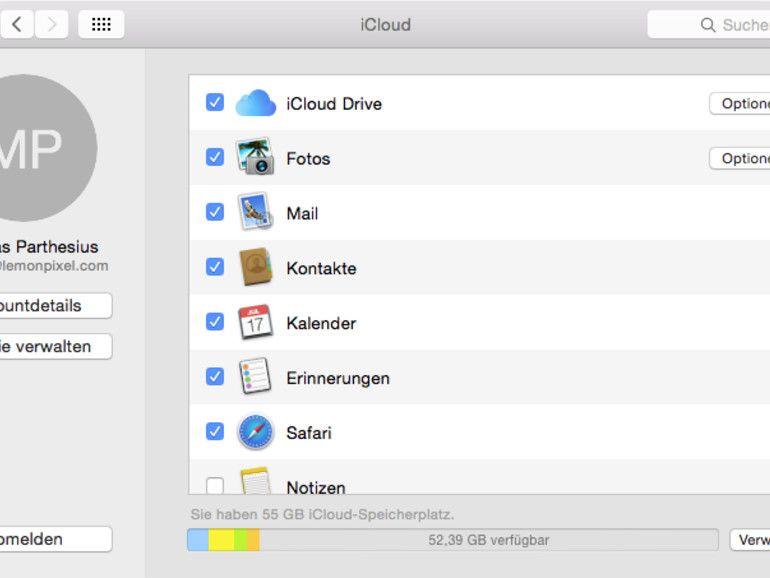Click the search magnifier icon
The image size is (770, 578).
pyautogui.click(x=708, y=25)
